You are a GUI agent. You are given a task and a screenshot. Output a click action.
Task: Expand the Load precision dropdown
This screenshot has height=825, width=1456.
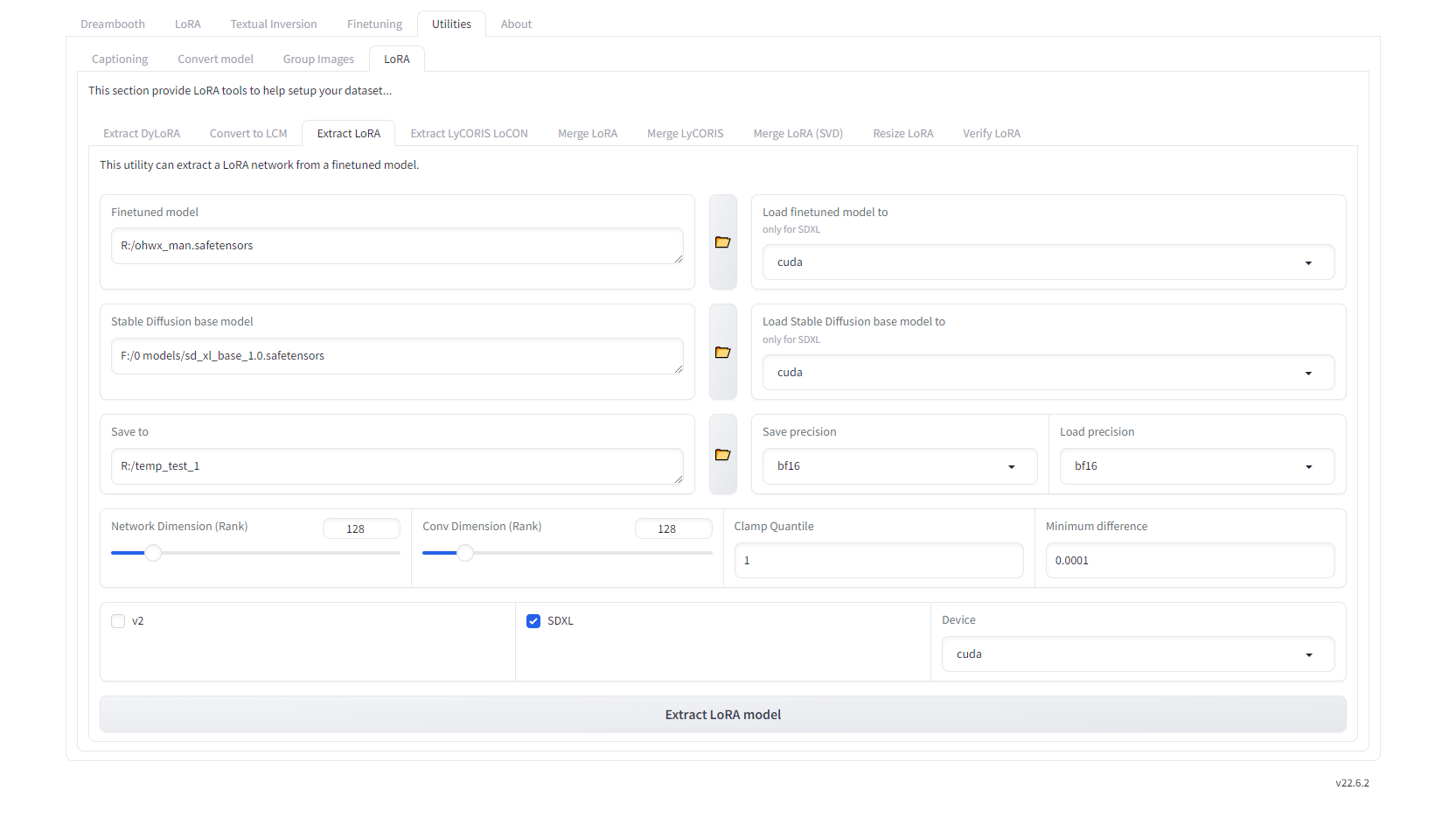click(x=1197, y=466)
